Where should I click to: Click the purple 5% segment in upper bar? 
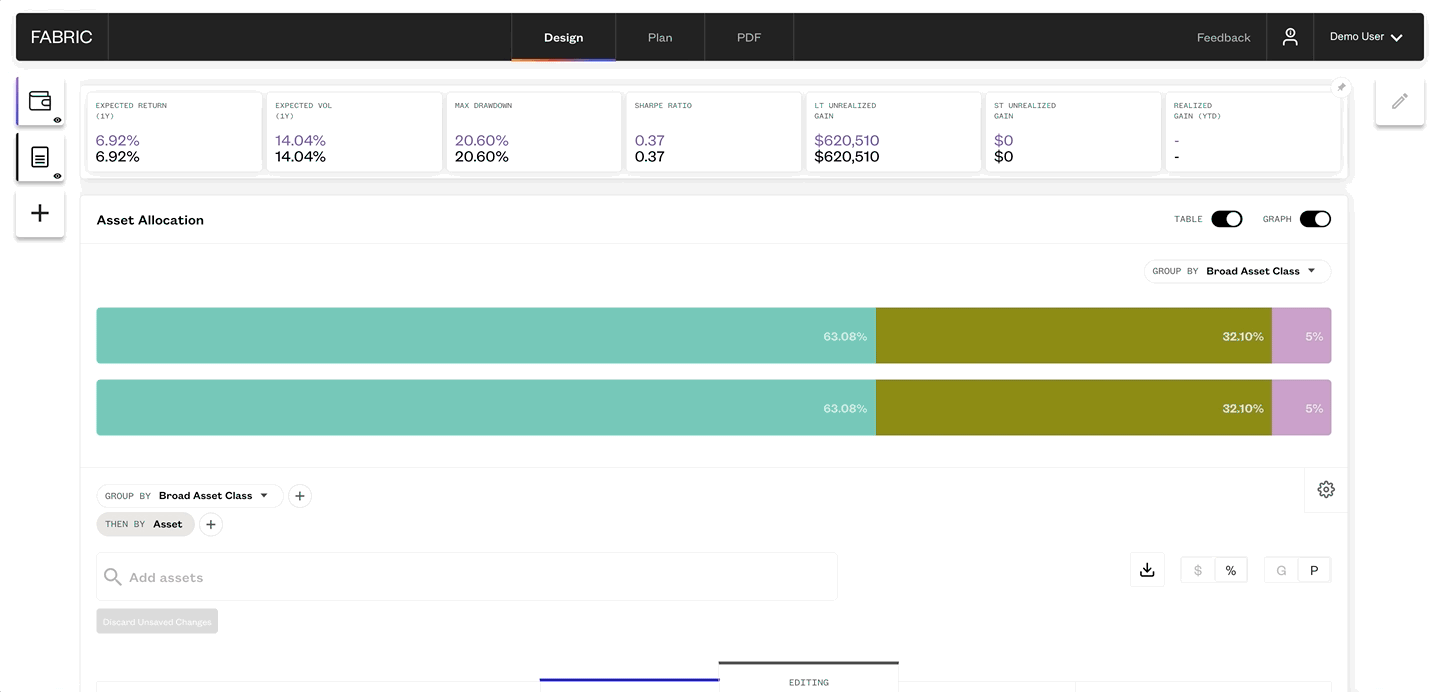[1301, 336]
